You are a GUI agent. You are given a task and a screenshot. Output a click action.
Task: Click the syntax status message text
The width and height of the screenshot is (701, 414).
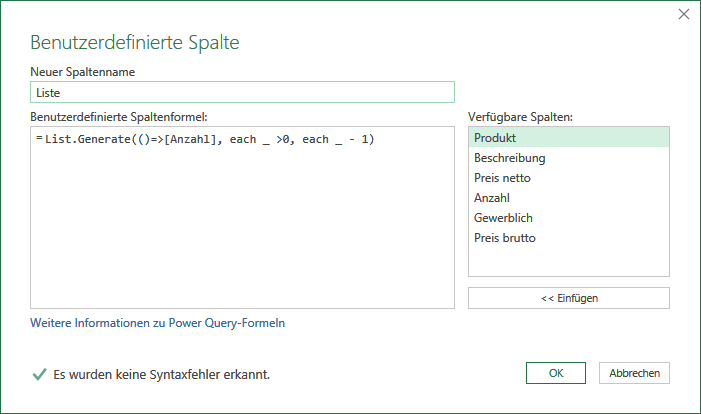pos(161,374)
